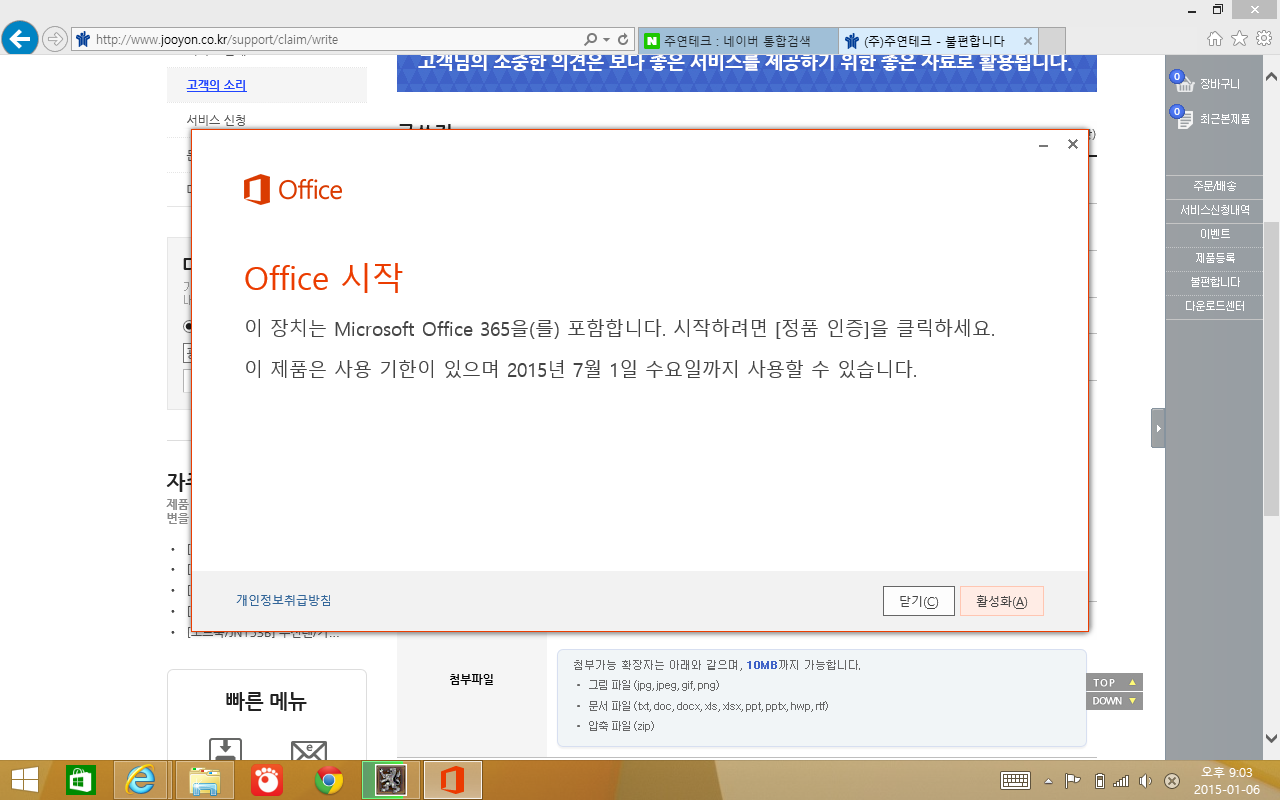Image resolution: width=1280 pixels, height=800 pixels.
Task: Select 다운로드센터 in right menu
Action: (1215, 306)
